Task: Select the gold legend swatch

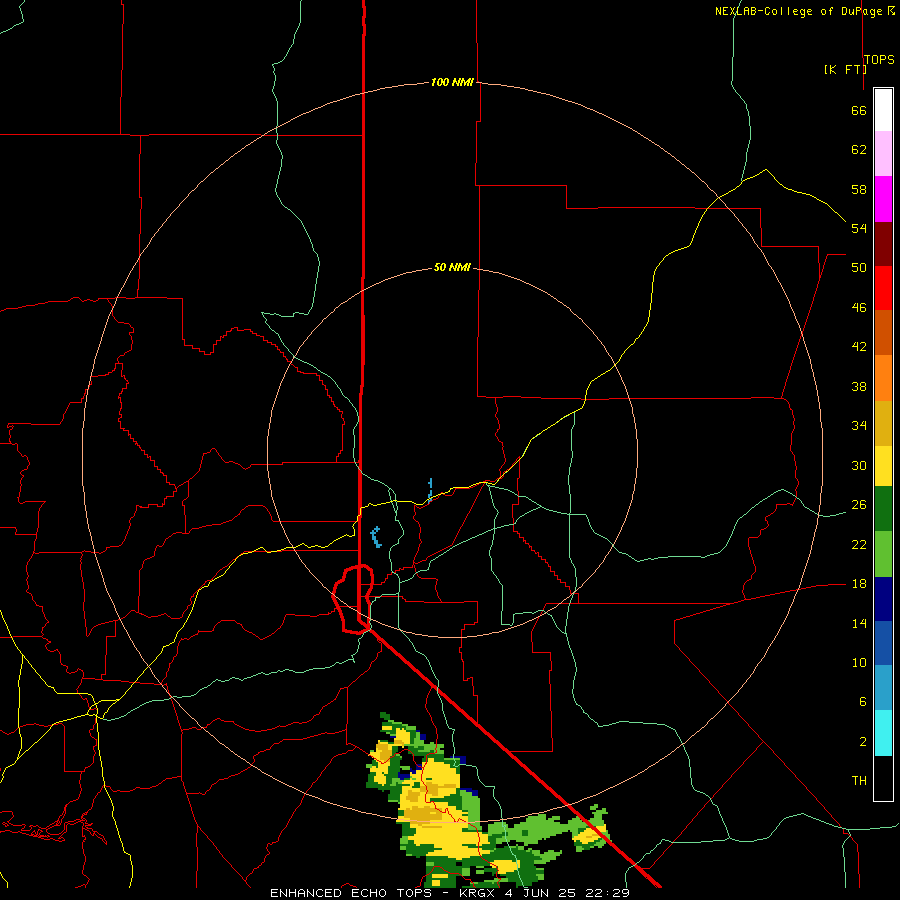Action: click(x=883, y=423)
